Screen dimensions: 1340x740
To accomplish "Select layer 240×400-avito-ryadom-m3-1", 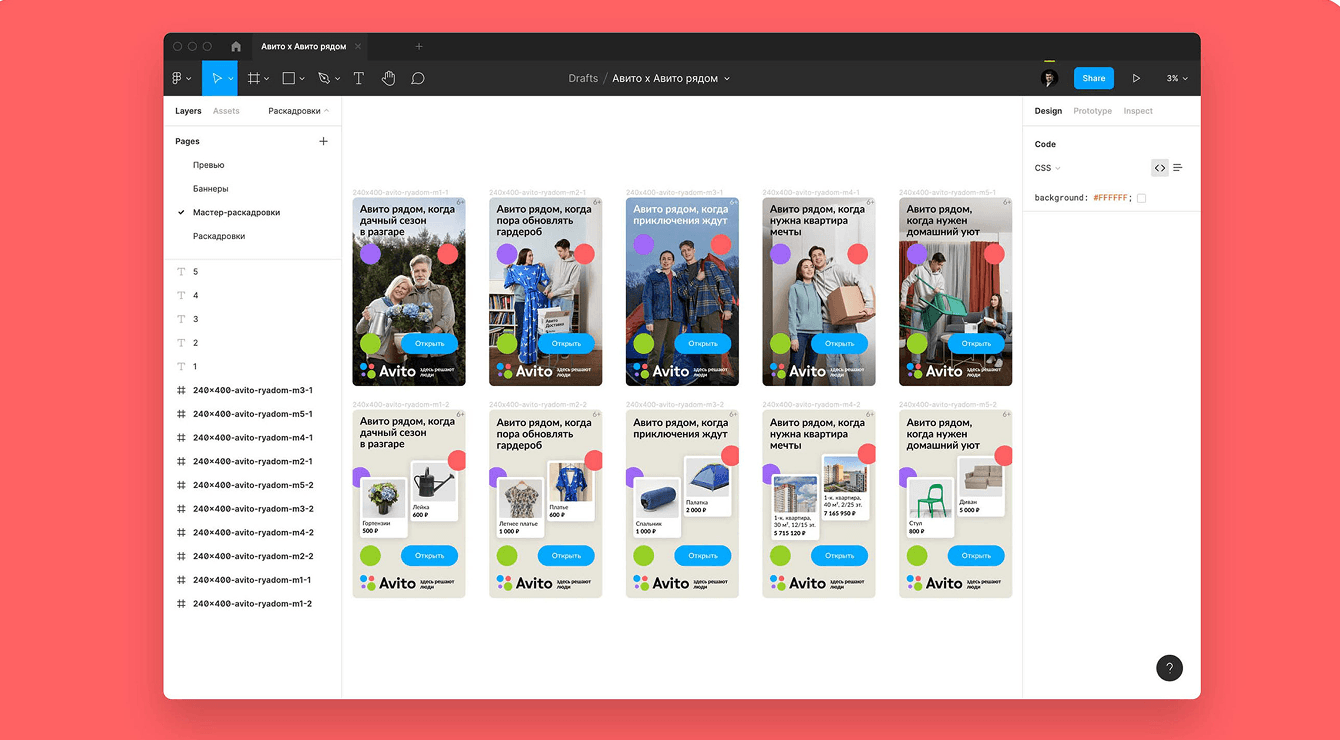I will tap(252, 390).
